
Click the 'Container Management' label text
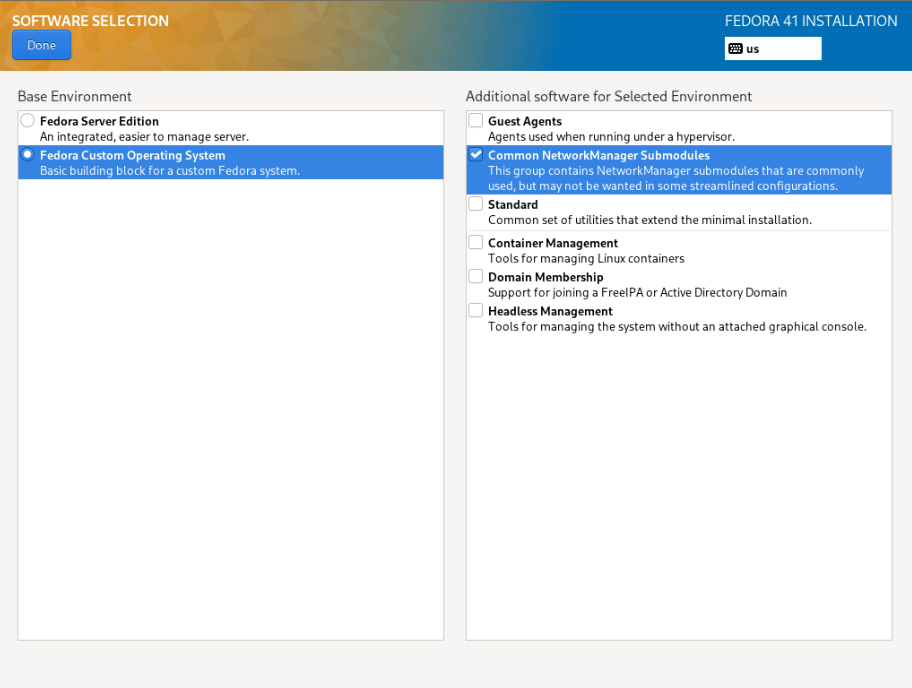tap(553, 243)
